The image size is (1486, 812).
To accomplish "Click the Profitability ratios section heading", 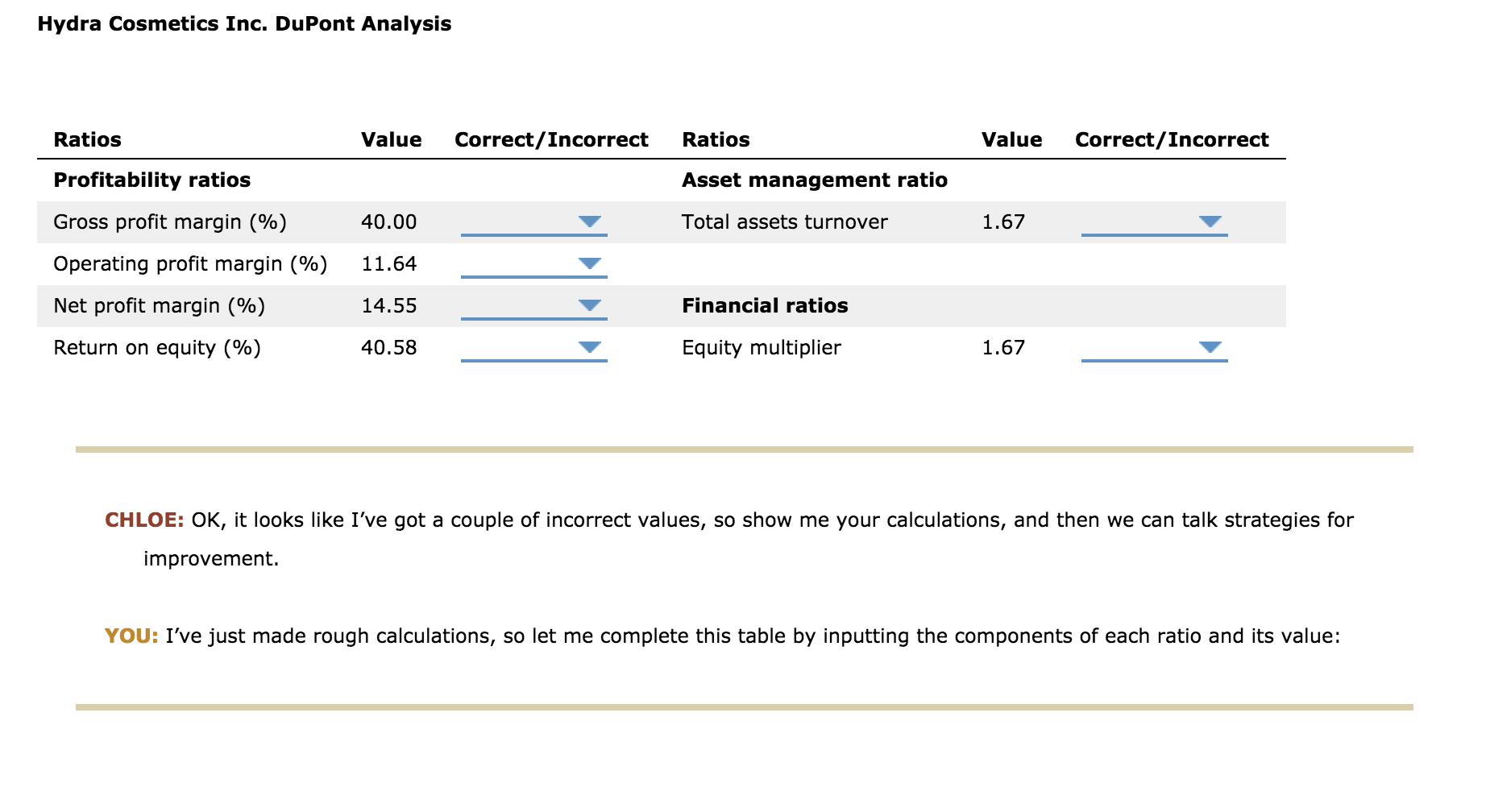I will pos(152,180).
